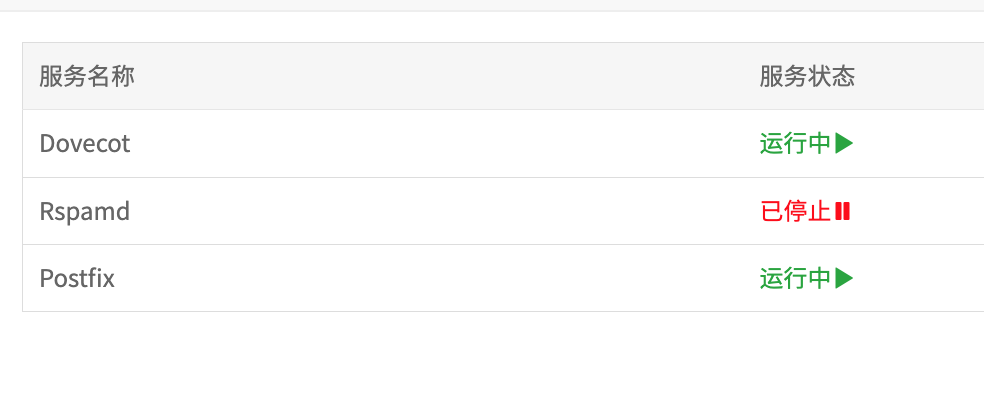Select the Rspamd service name
This screenshot has width=984, height=394.
coord(85,211)
